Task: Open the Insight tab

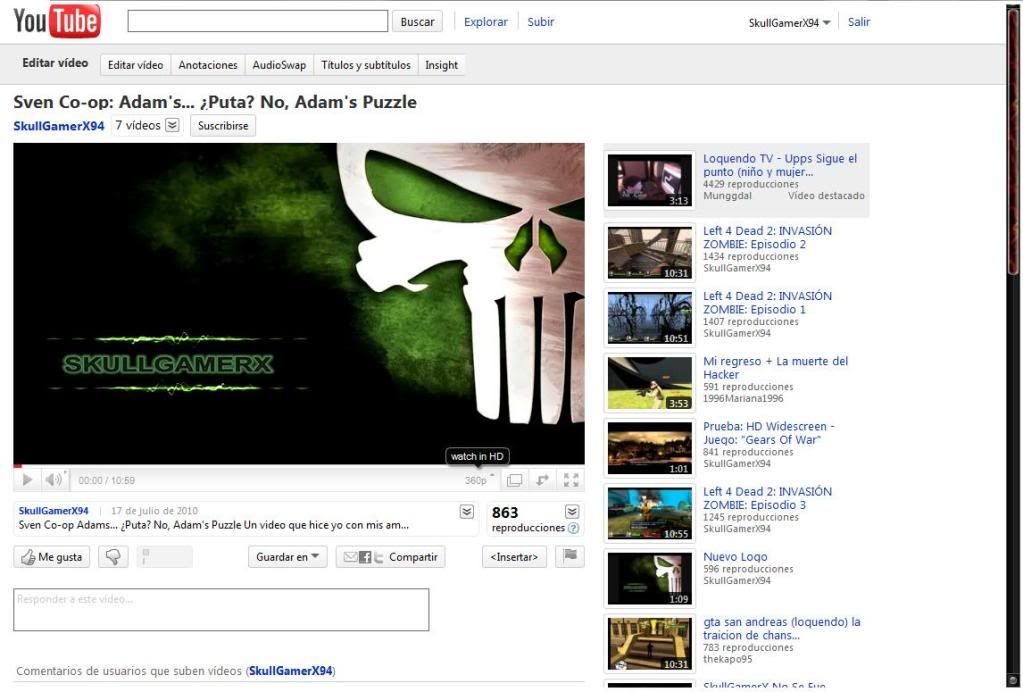Action: [441, 65]
